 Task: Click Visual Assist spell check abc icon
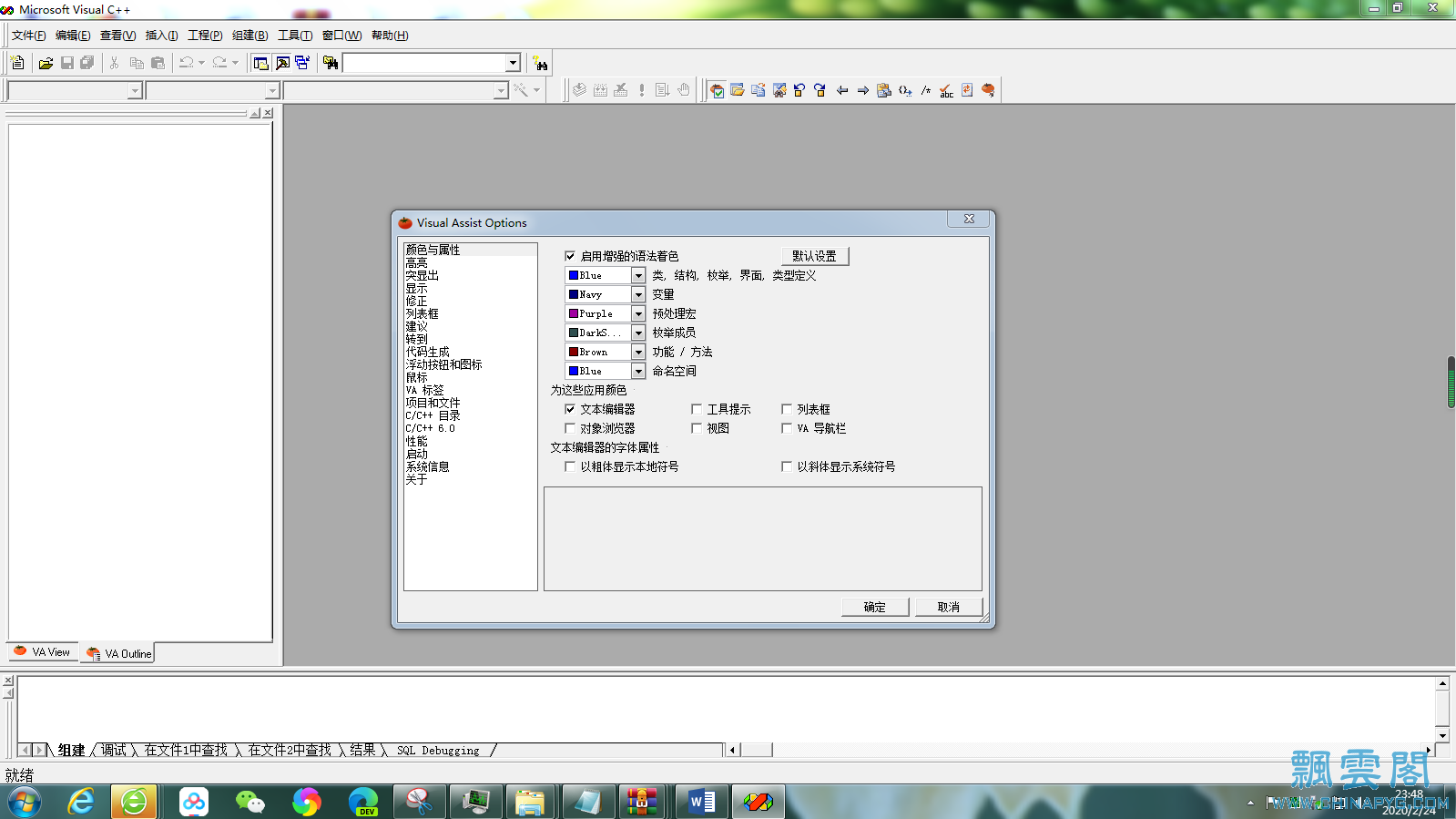coord(947,90)
